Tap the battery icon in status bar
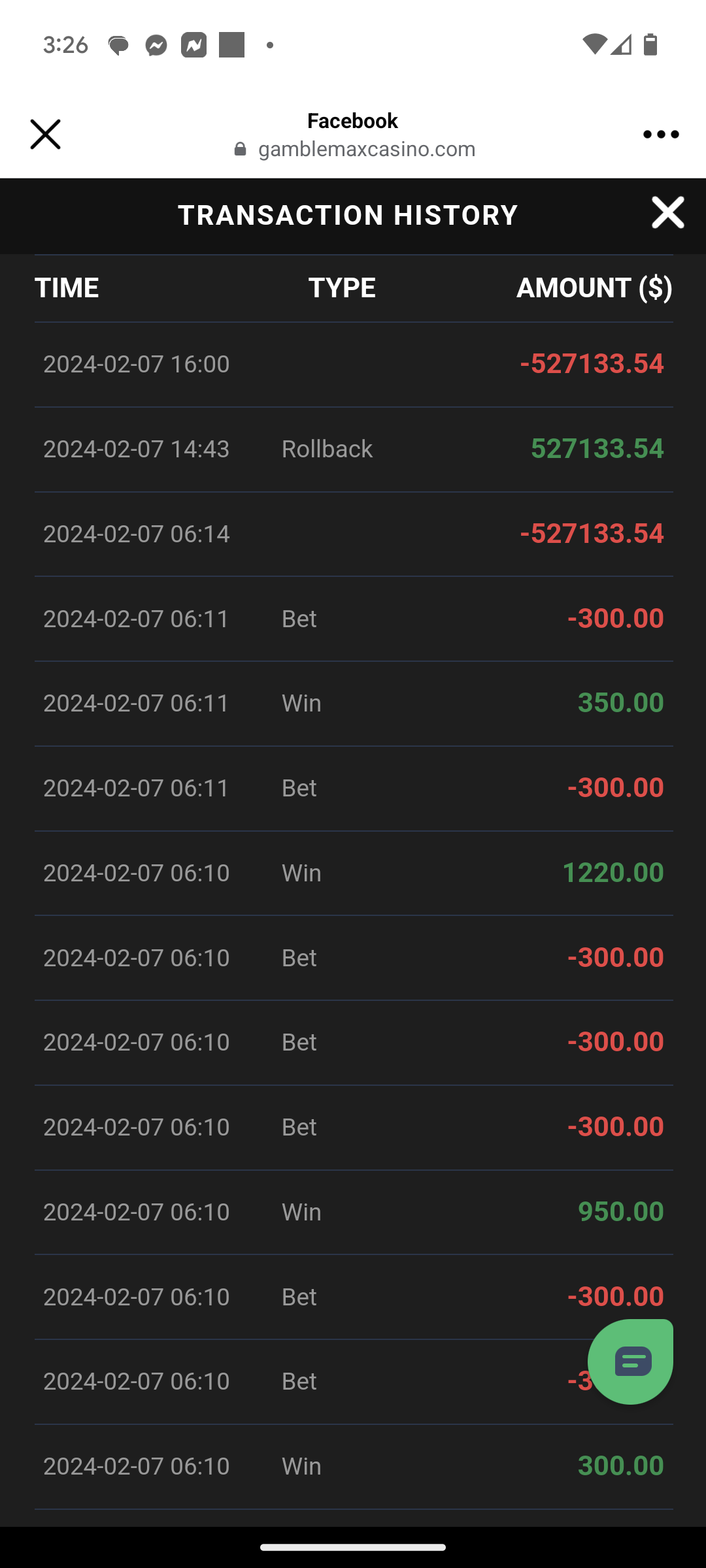This screenshot has height=1568, width=706. [650, 44]
